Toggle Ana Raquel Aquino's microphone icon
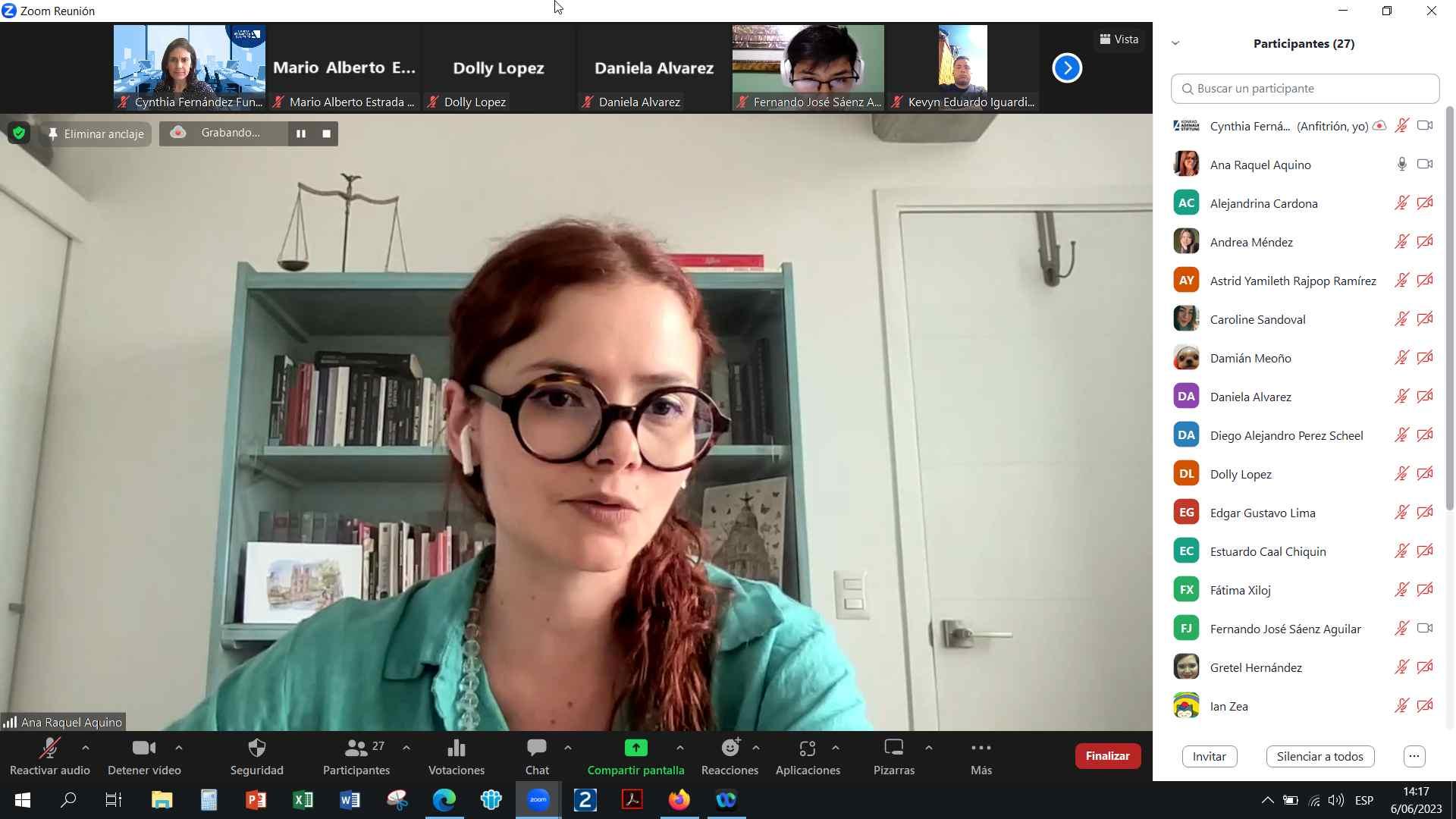Viewport: 1456px width, 819px height. click(1401, 165)
